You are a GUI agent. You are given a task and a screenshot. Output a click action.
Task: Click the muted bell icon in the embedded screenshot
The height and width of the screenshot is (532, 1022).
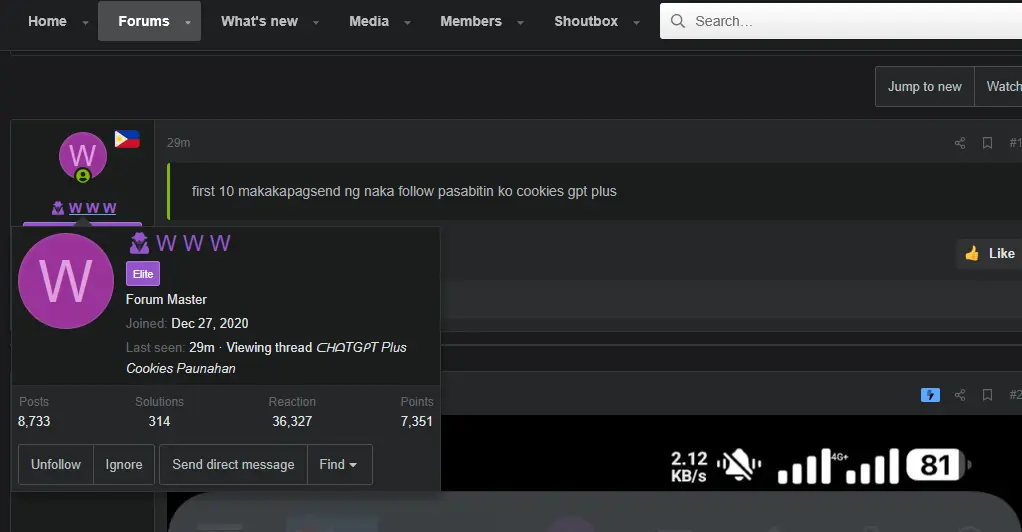(x=739, y=466)
